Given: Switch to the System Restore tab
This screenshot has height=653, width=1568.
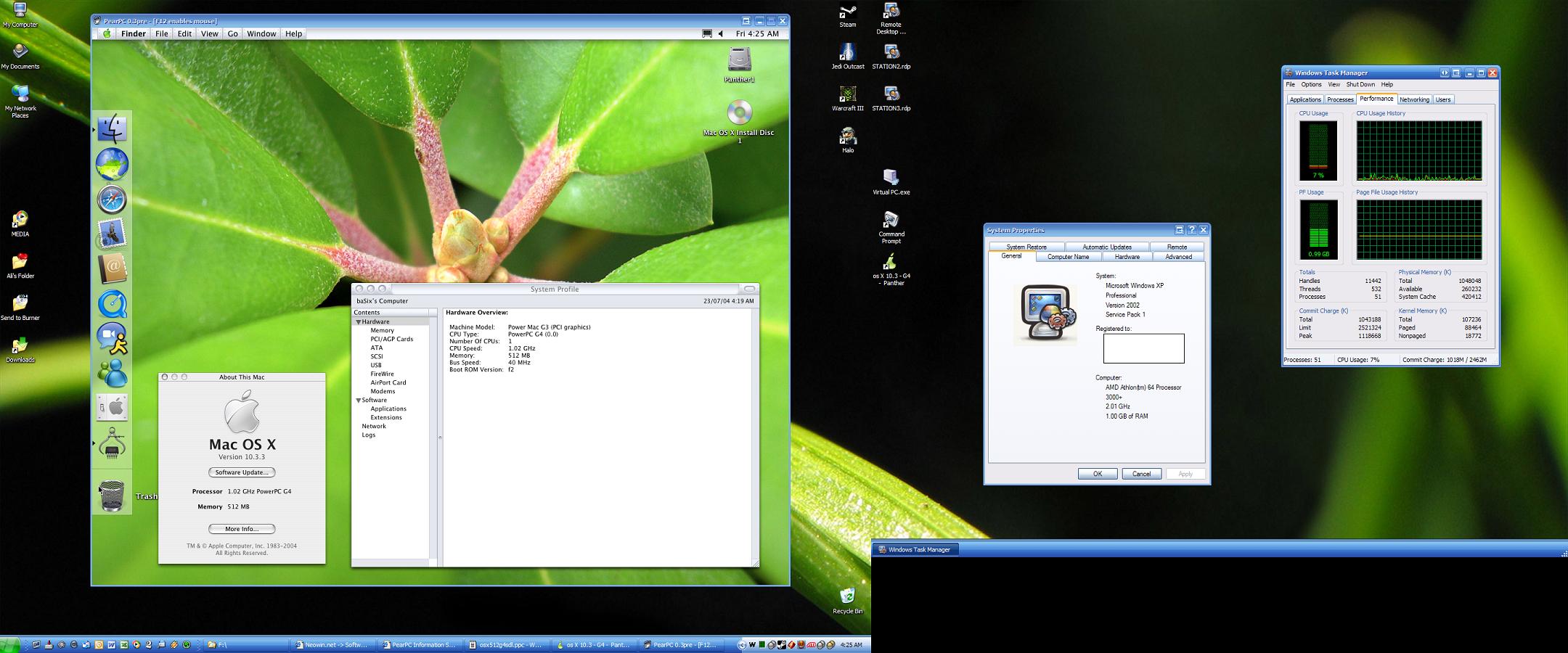Looking at the screenshot, I should (x=1026, y=247).
